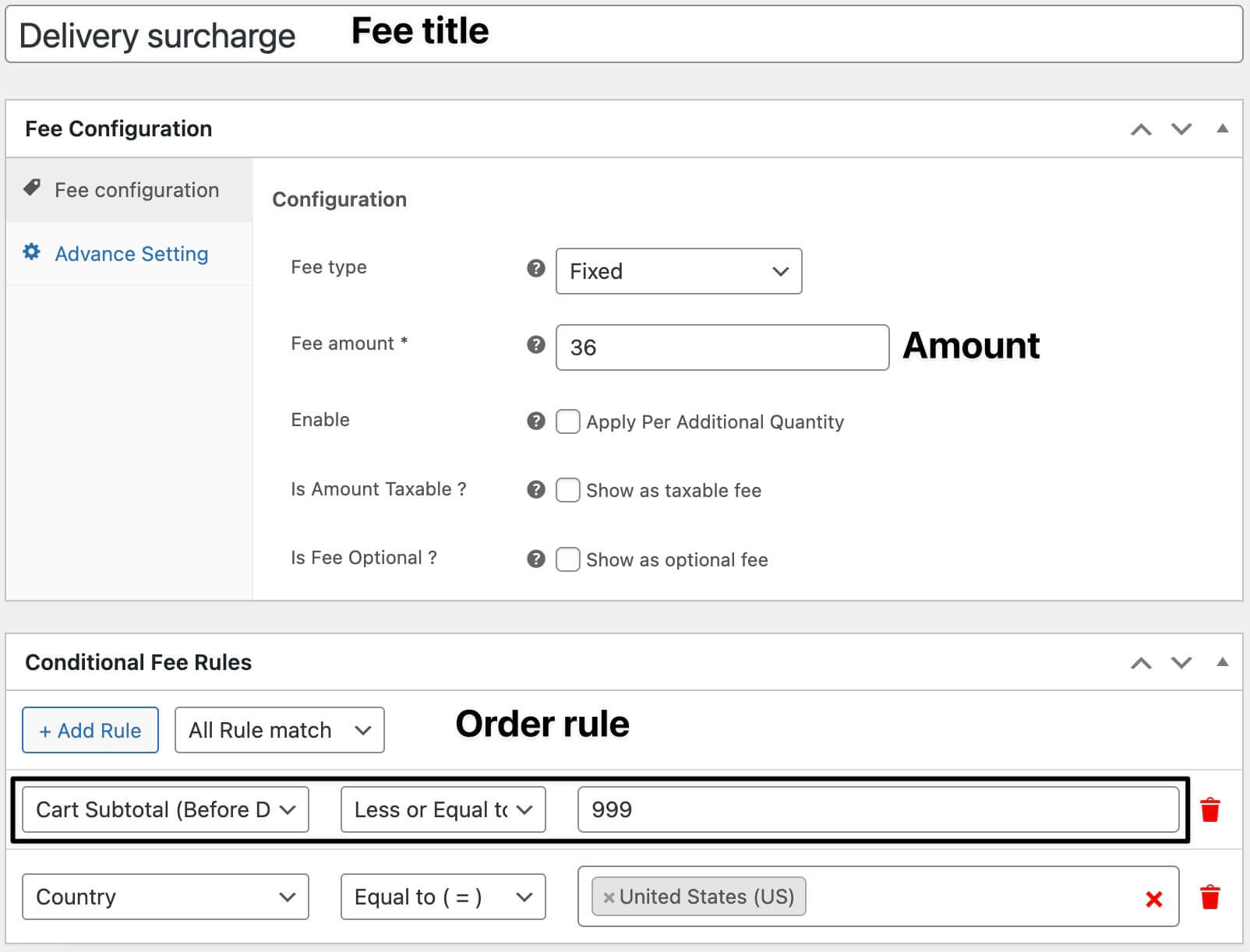
Task: Click the help icon beside Is Fee Optional
Action: click(535, 559)
